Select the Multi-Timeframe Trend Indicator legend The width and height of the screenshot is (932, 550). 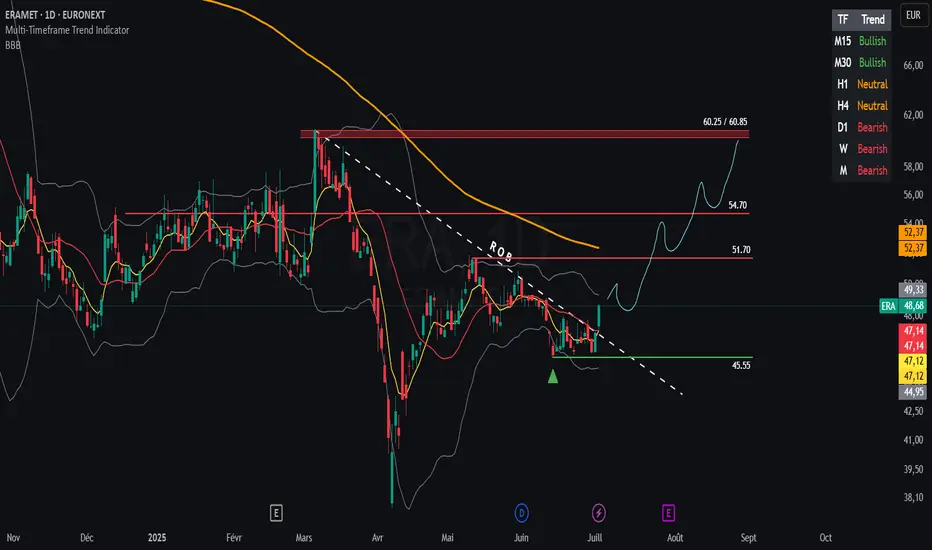(x=67, y=30)
